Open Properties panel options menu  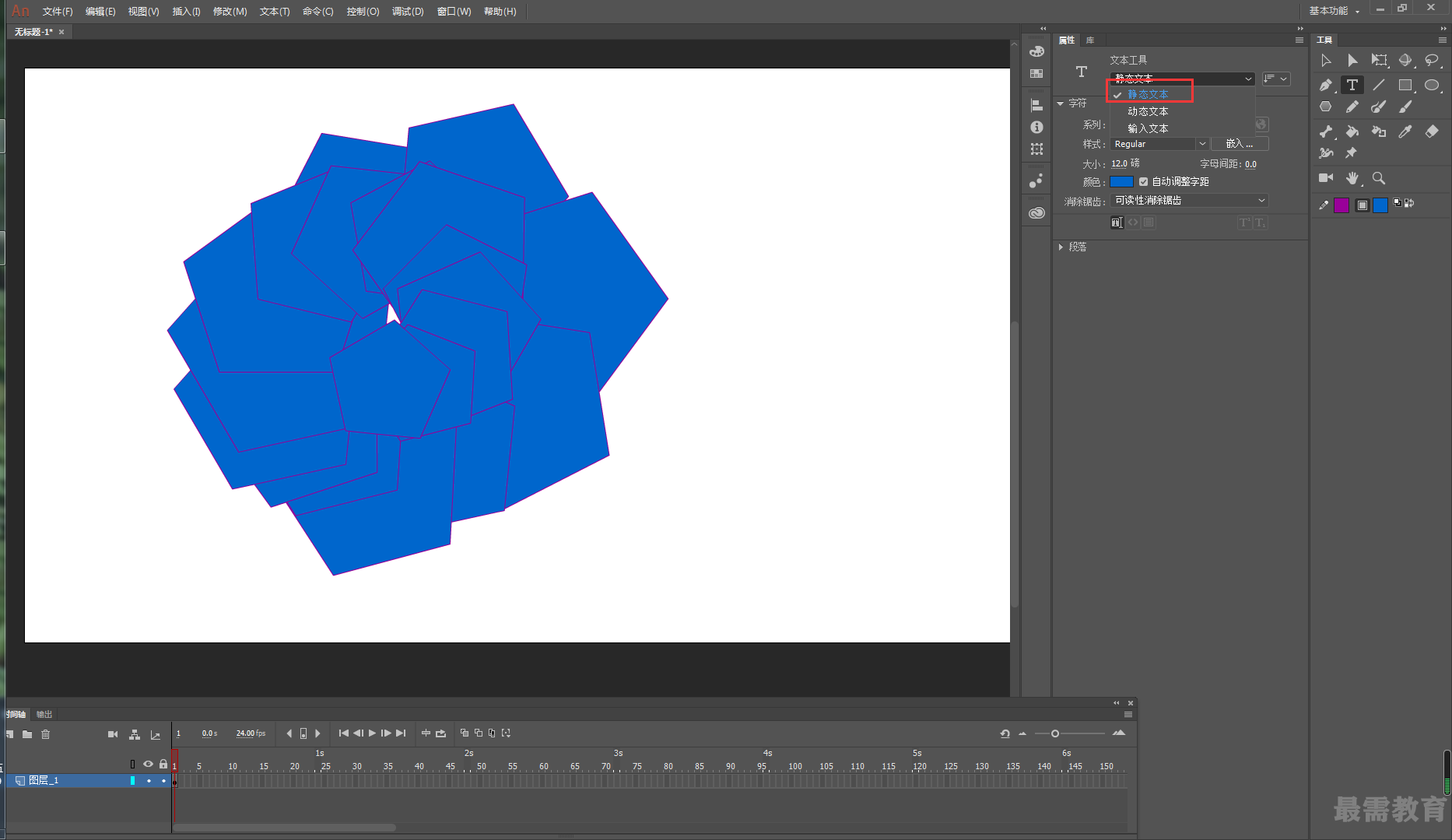(1299, 40)
